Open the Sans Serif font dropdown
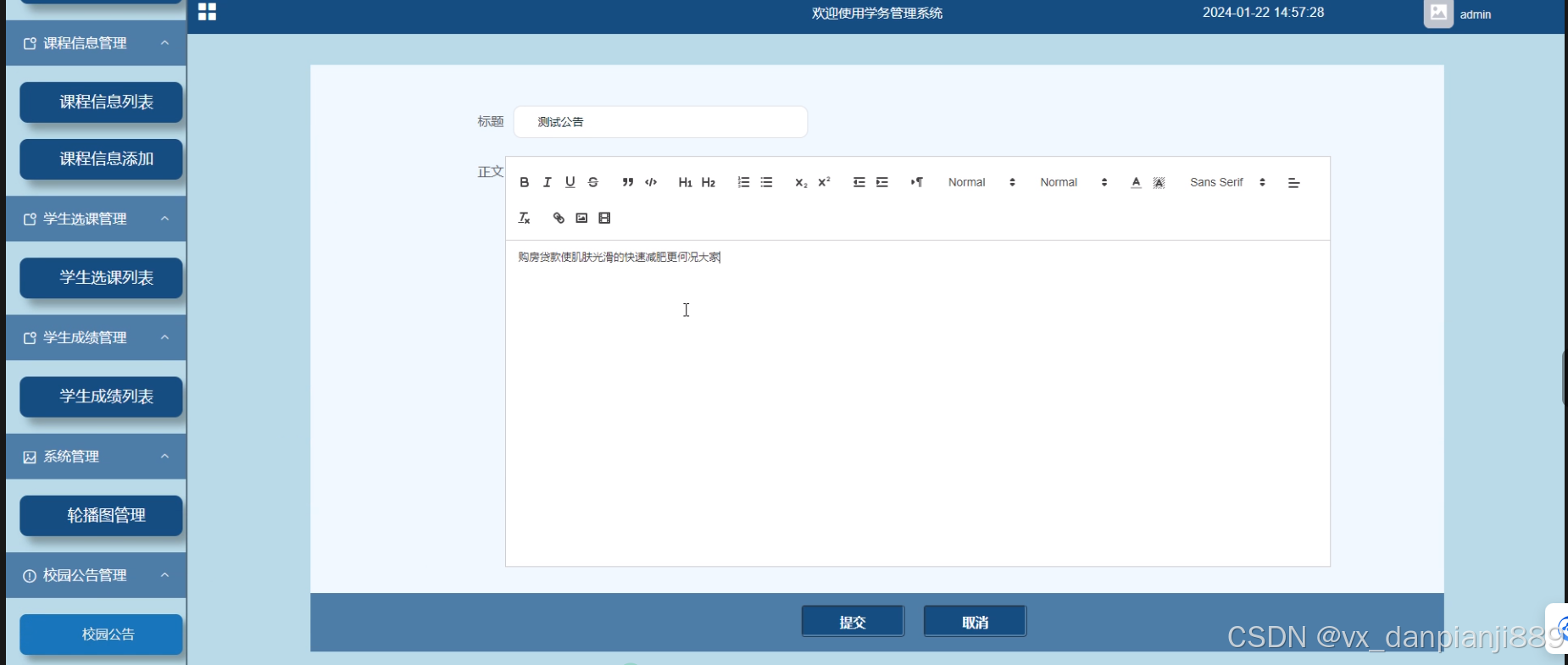The width and height of the screenshot is (1568, 665). [x=1227, y=182]
